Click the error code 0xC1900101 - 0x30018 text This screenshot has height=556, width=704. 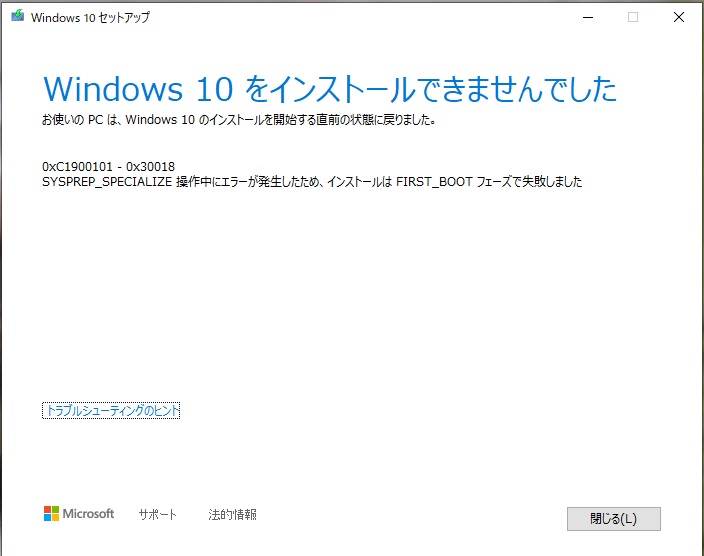pyautogui.click(x=109, y=167)
